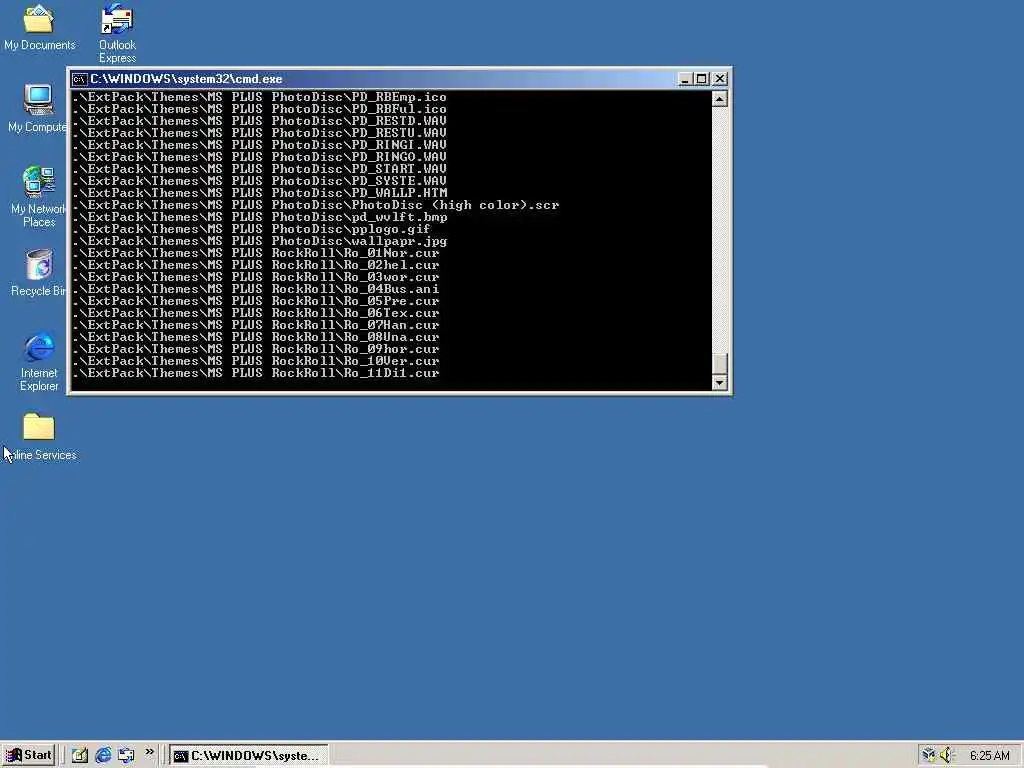
Task: Click the line ending in pd_wvlft.bmp
Action: 260,217
